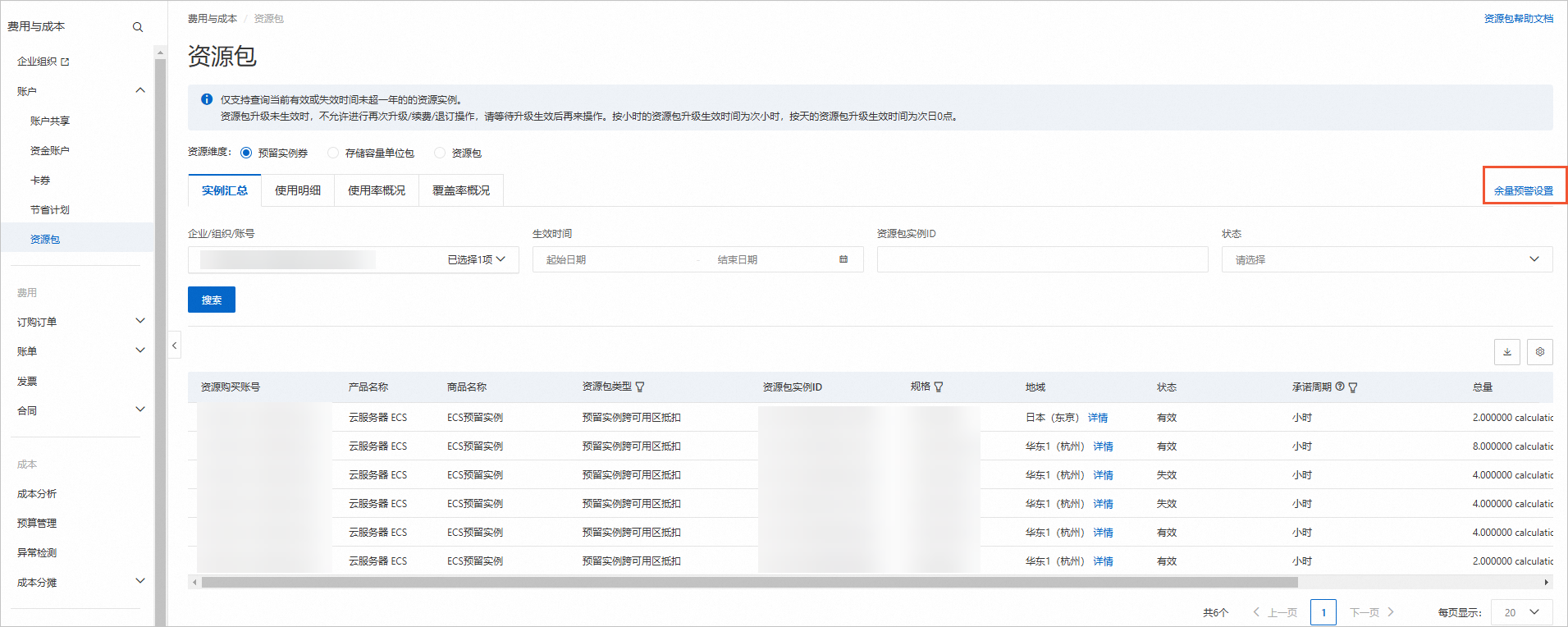Screen dimensions: 1568x627
Task: Click the filter funnel icon beside 资源包类型
Action: pyautogui.click(x=640, y=387)
